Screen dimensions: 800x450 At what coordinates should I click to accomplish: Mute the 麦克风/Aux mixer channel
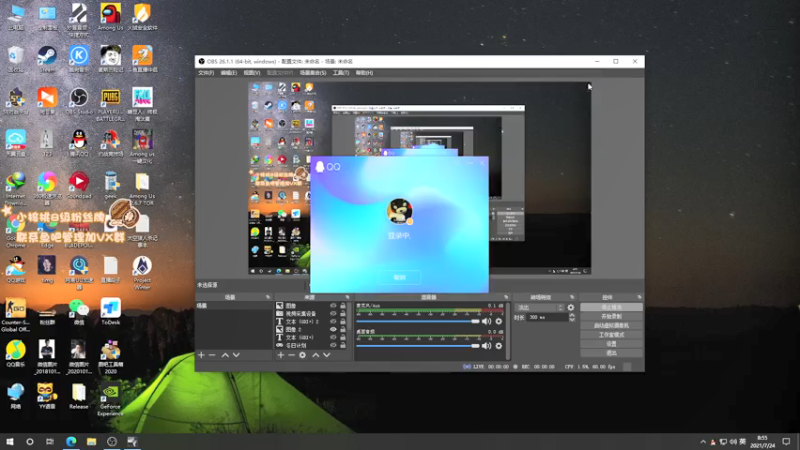pyautogui.click(x=486, y=321)
